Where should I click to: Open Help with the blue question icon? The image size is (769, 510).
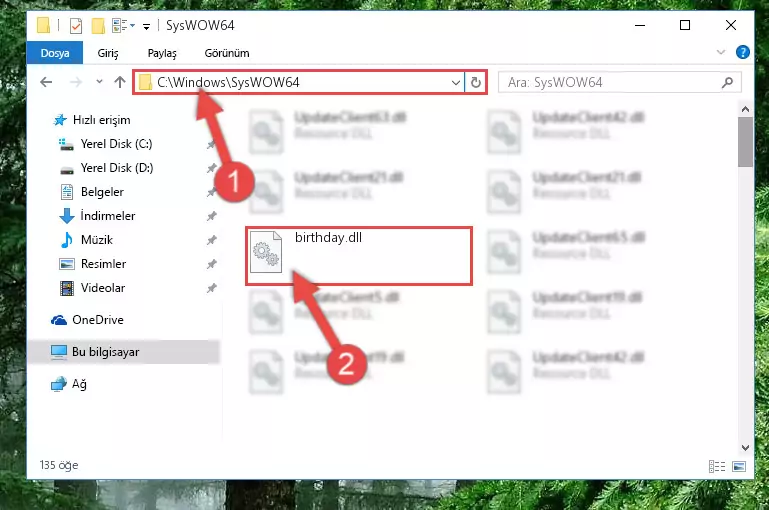[743, 52]
